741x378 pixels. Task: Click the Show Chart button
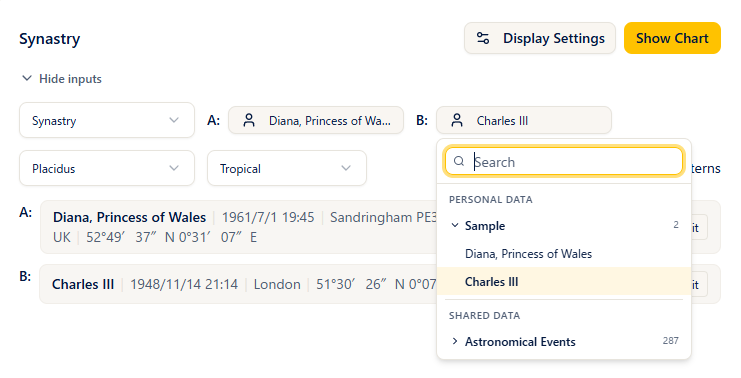[x=672, y=38]
